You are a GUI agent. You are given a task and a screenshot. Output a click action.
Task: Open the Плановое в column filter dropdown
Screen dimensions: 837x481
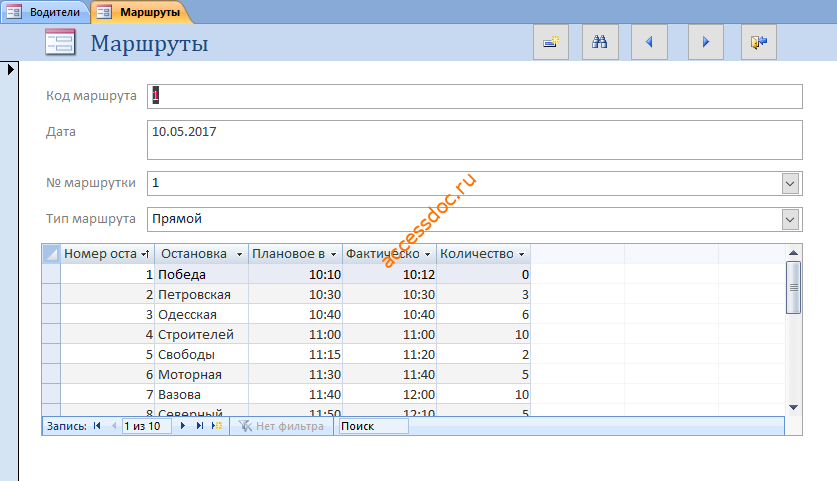tap(333, 254)
